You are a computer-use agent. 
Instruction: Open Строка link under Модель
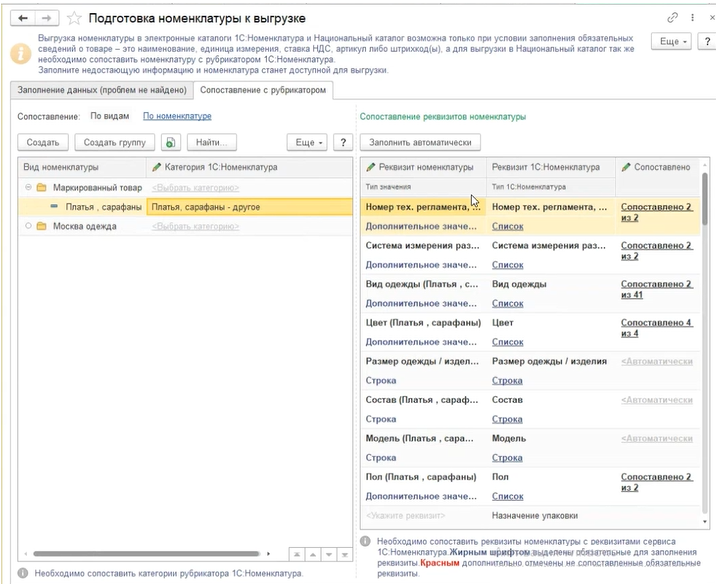(x=507, y=458)
